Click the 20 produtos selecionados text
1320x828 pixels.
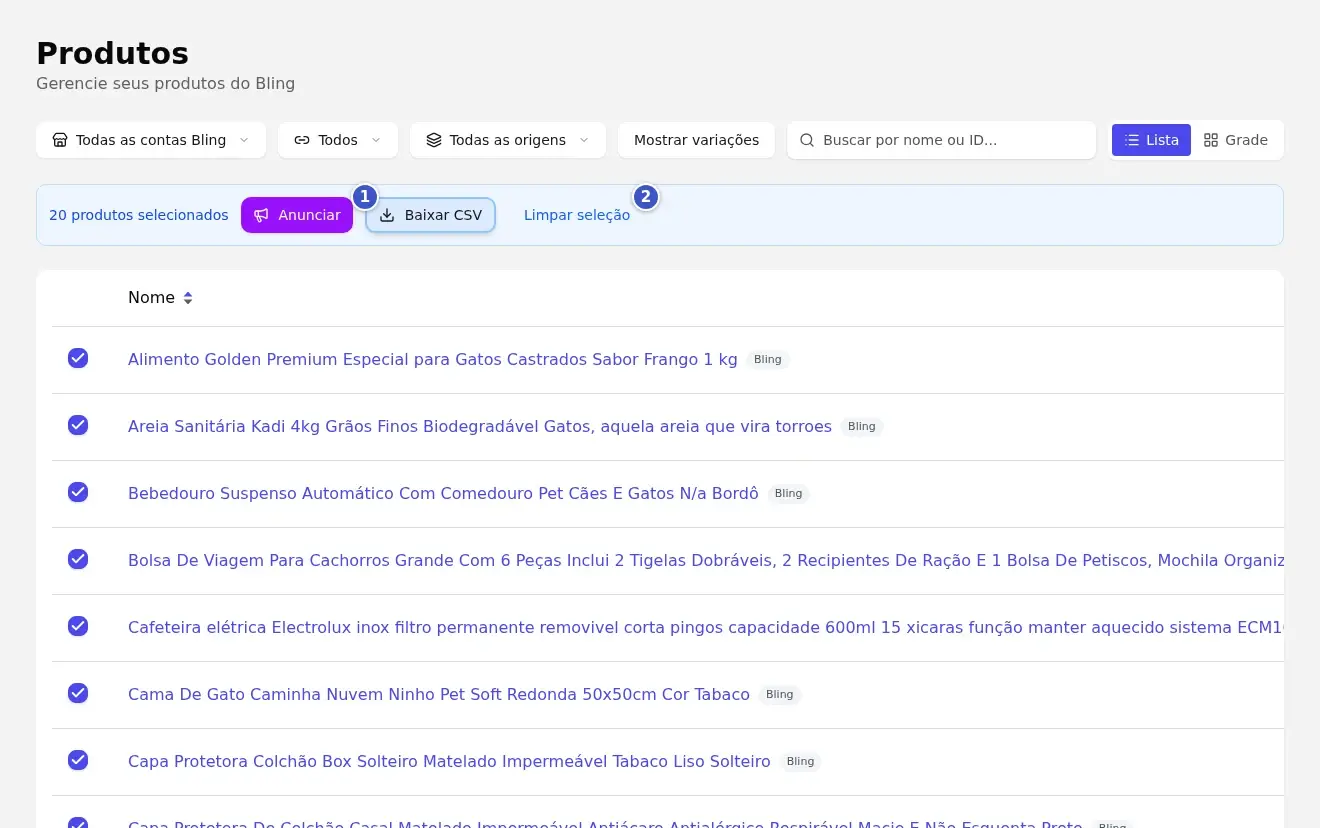(x=139, y=215)
